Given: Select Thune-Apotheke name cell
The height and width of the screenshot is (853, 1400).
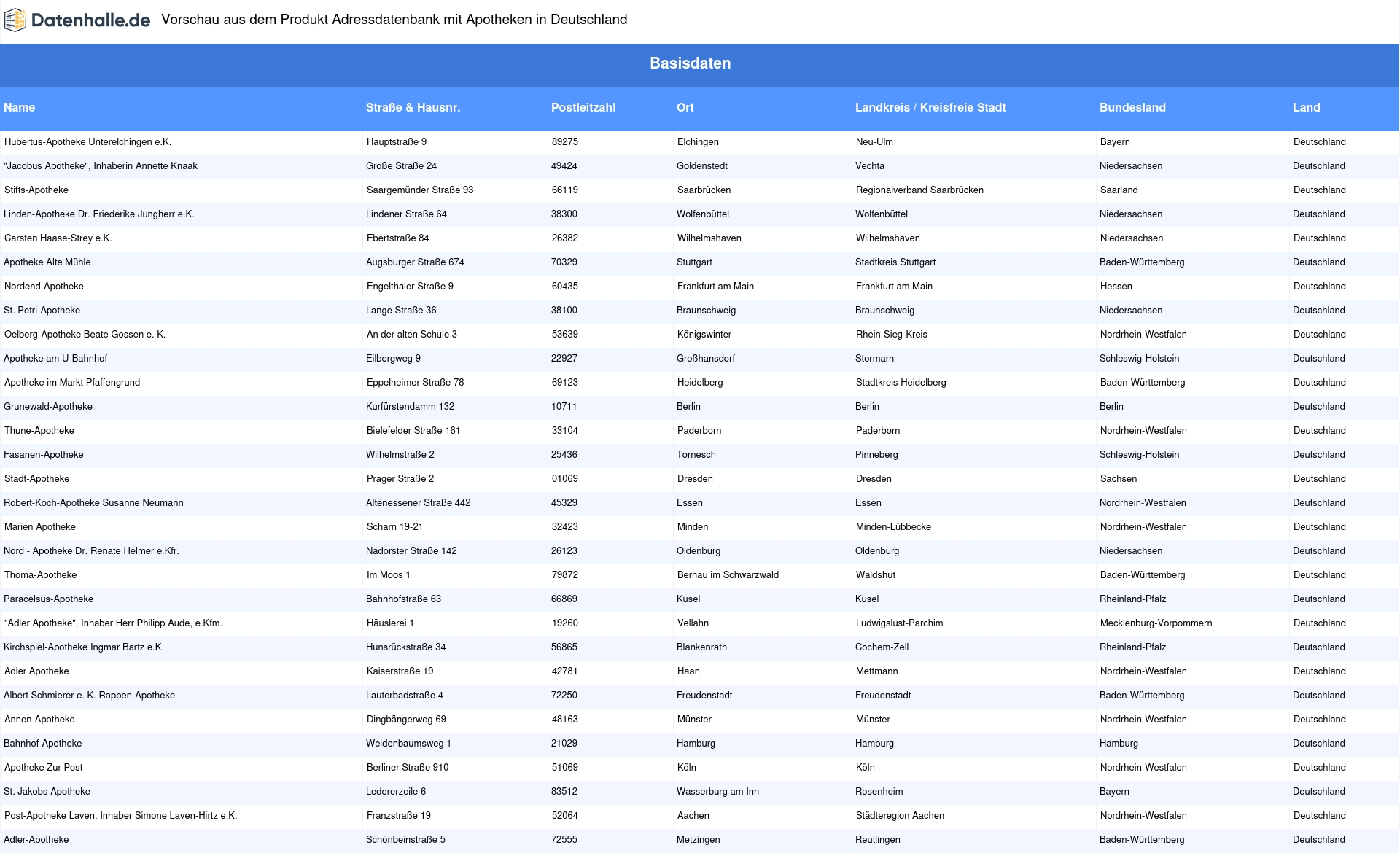Looking at the screenshot, I should [39, 431].
